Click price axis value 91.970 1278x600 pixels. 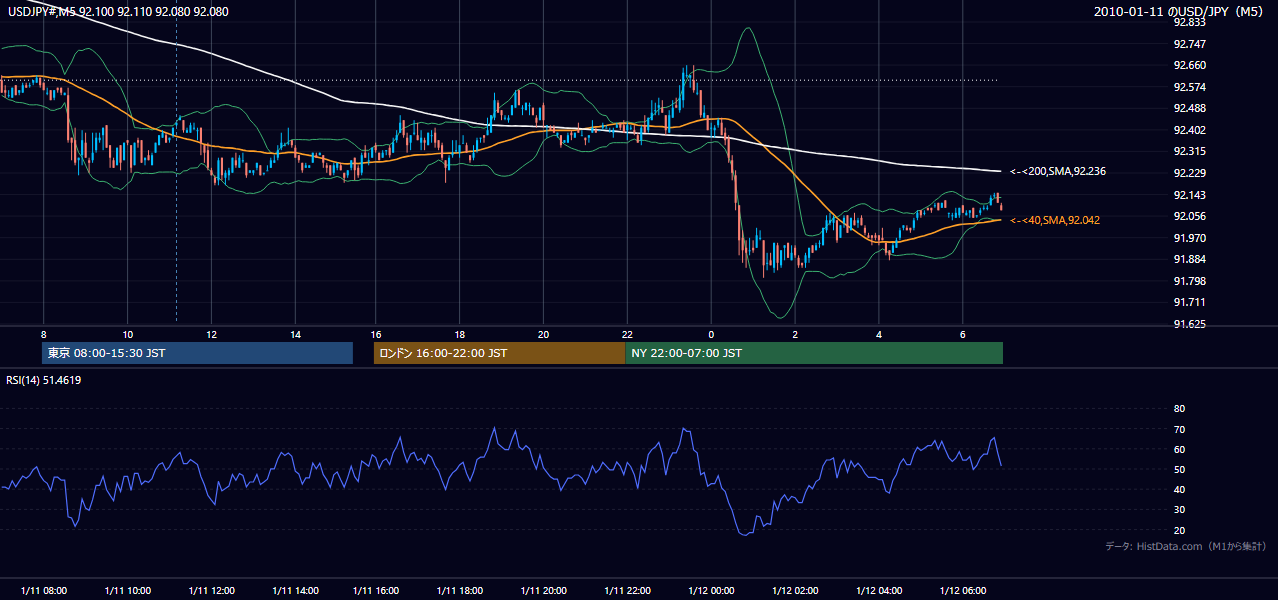click(1189, 238)
